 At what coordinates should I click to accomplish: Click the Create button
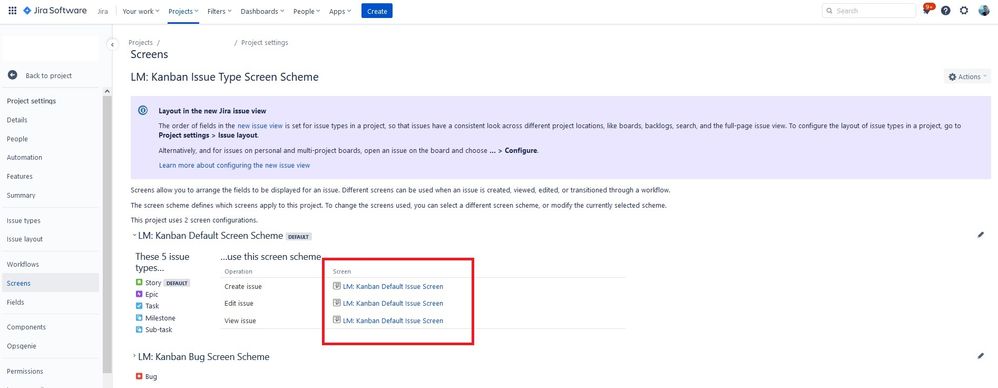tap(377, 11)
